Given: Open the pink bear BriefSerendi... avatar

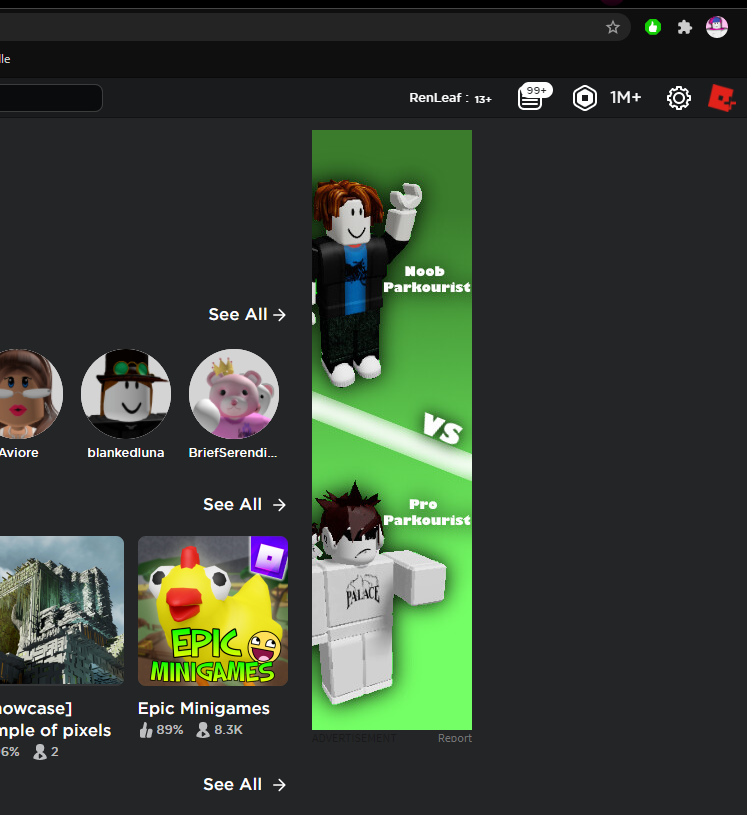Looking at the screenshot, I should [x=234, y=394].
